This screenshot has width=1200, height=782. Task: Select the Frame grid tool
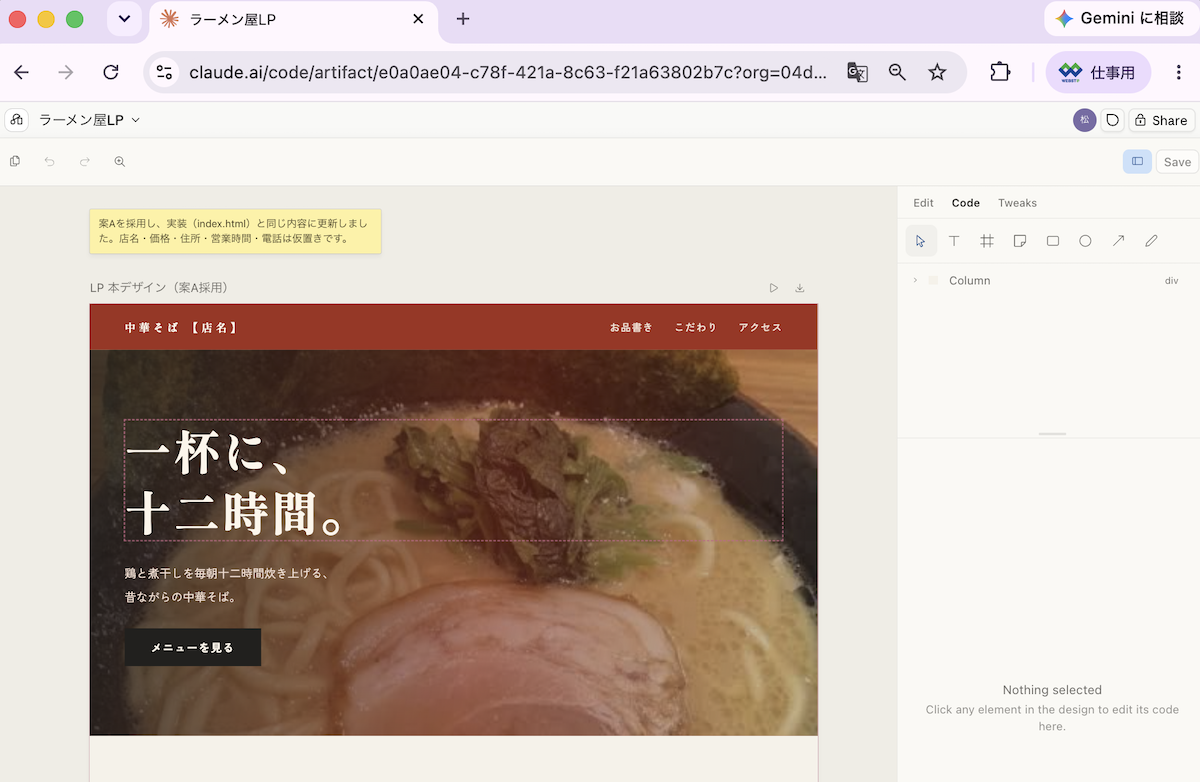point(987,241)
